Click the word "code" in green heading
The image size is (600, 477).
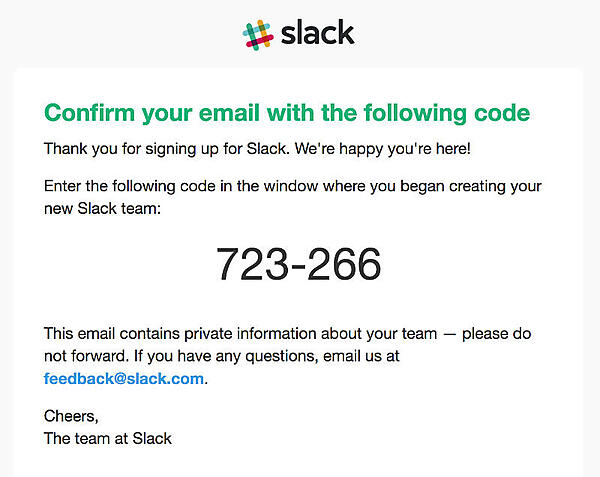(500, 112)
